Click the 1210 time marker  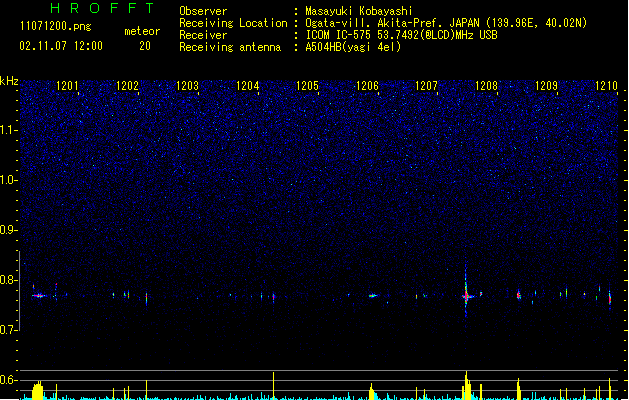[x=607, y=86]
